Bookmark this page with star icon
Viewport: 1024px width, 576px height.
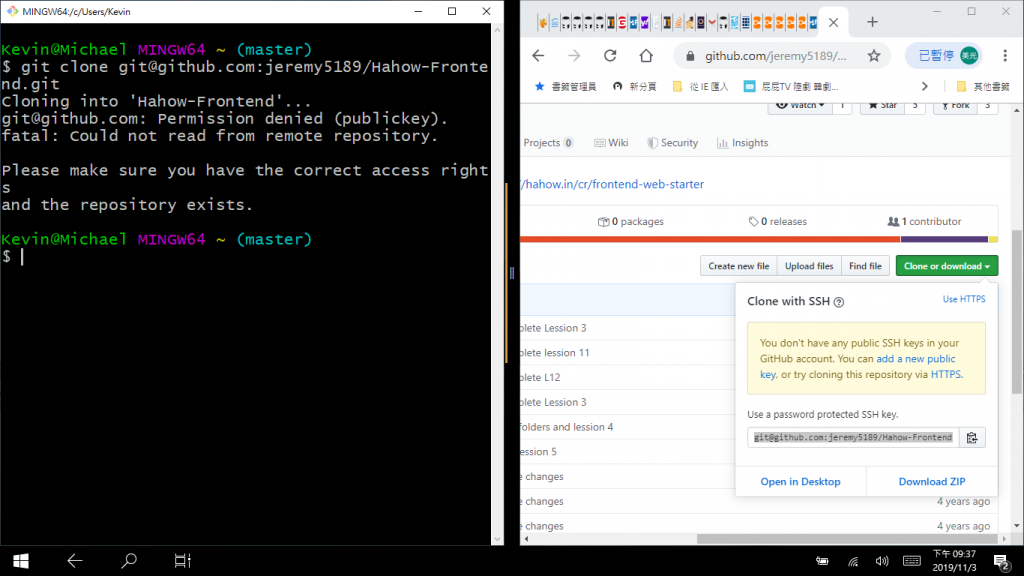coord(874,56)
